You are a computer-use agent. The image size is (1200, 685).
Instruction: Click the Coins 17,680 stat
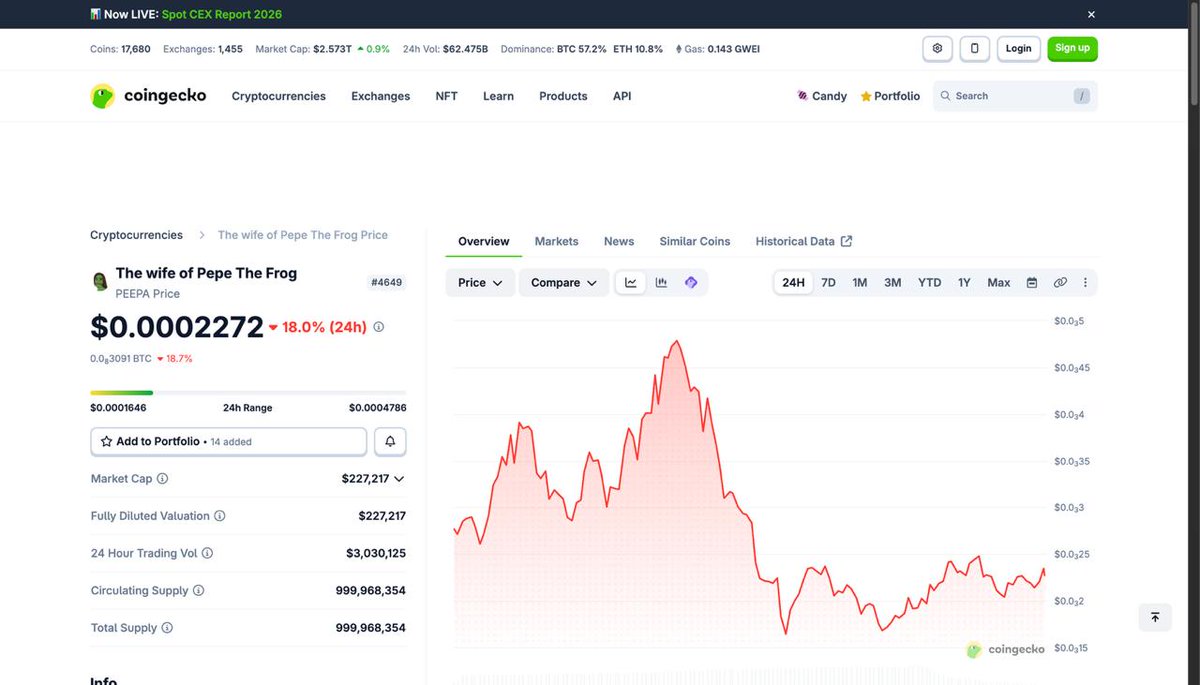(x=120, y=48)
